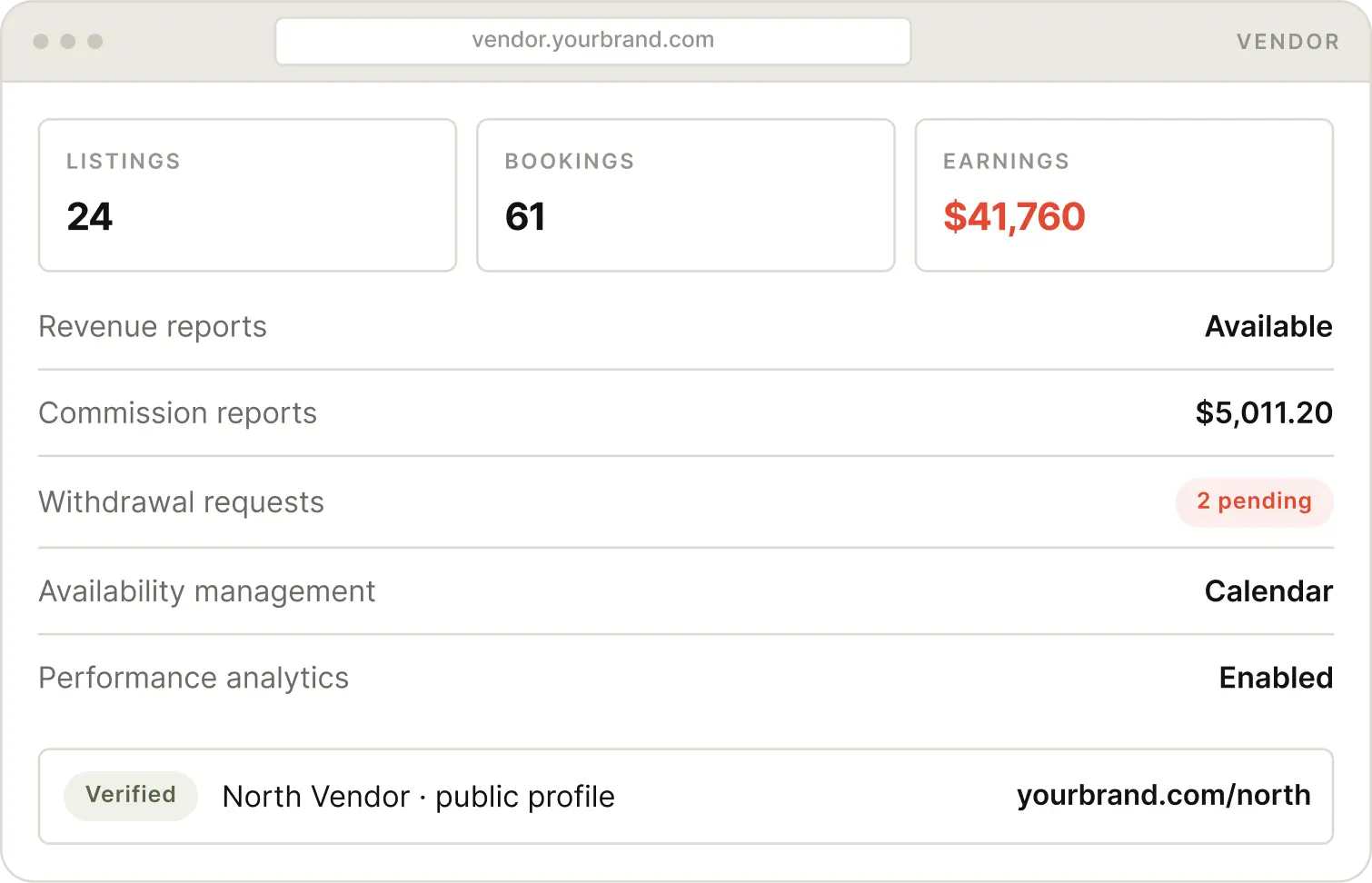Open the Listings stat card
This screenshot has width=1372, height=883.
(247, 195)
